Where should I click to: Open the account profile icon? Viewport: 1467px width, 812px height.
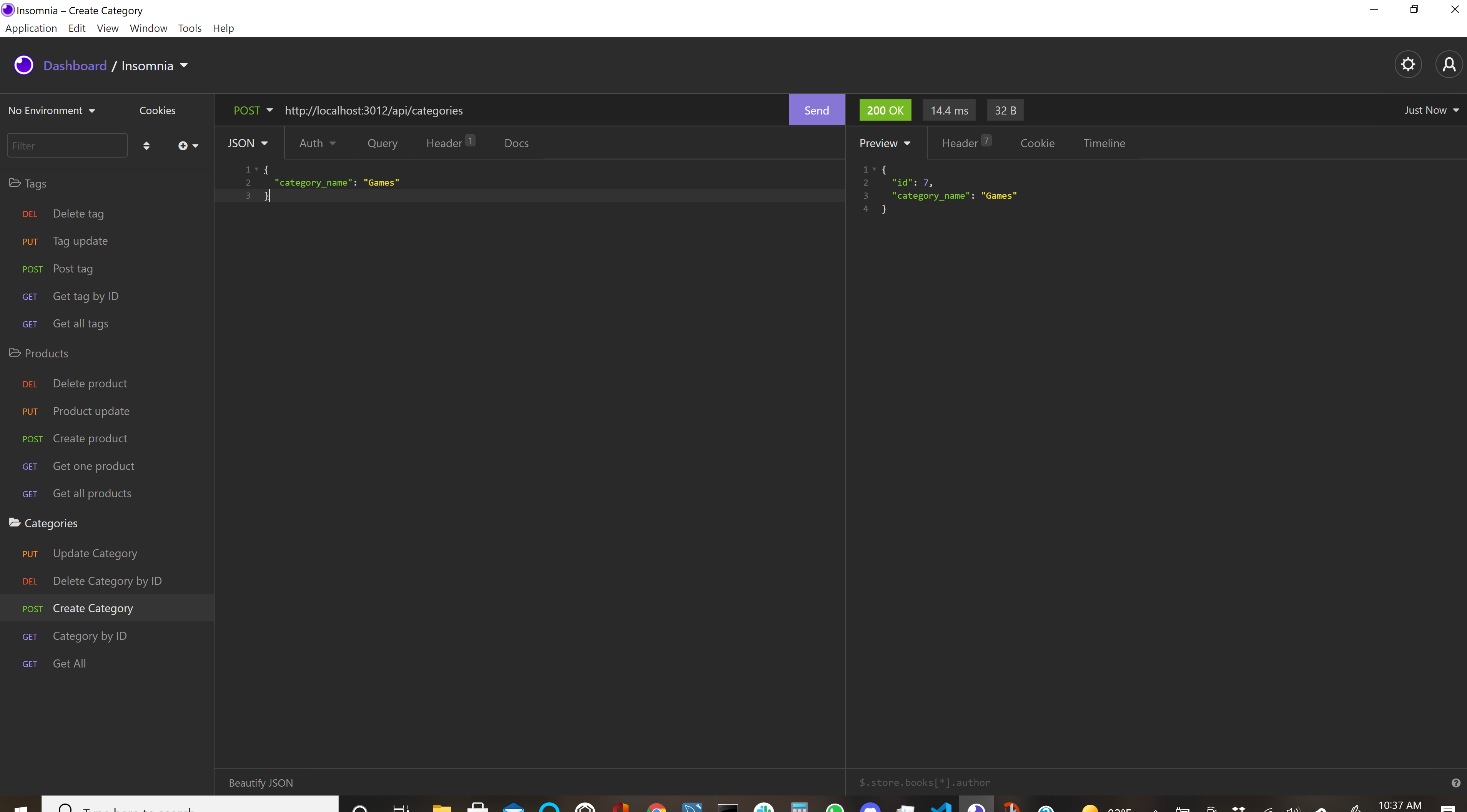tap(1449, 64)
